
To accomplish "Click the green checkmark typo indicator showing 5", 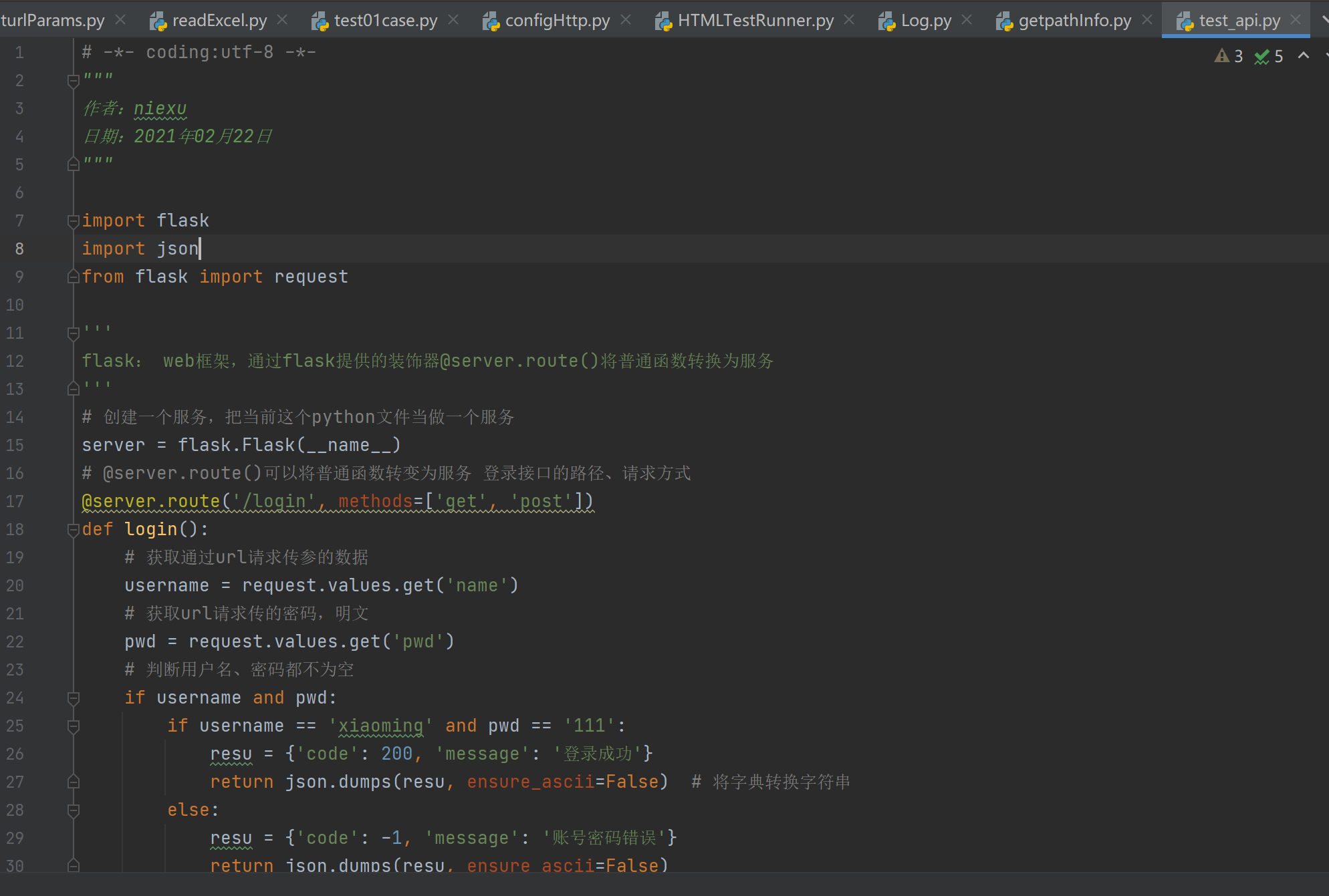I will pos(1269,56).
